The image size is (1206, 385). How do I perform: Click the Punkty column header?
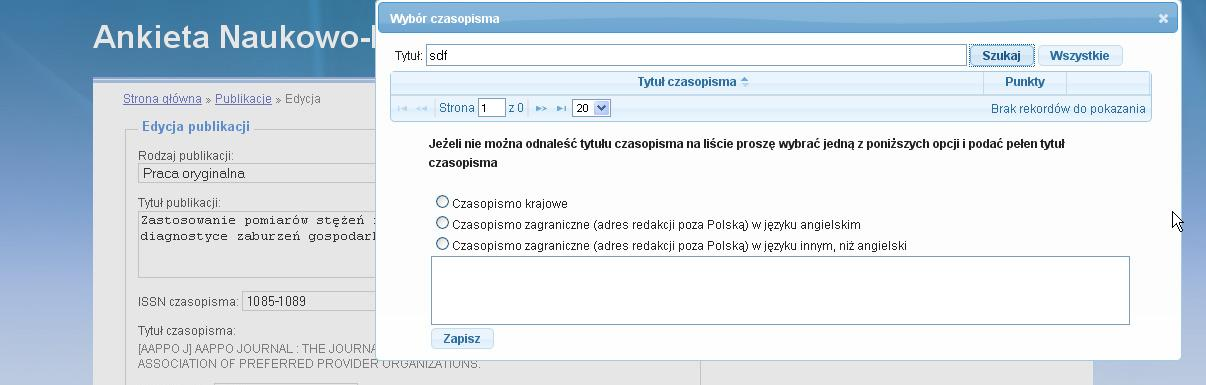click(1025, 82)
